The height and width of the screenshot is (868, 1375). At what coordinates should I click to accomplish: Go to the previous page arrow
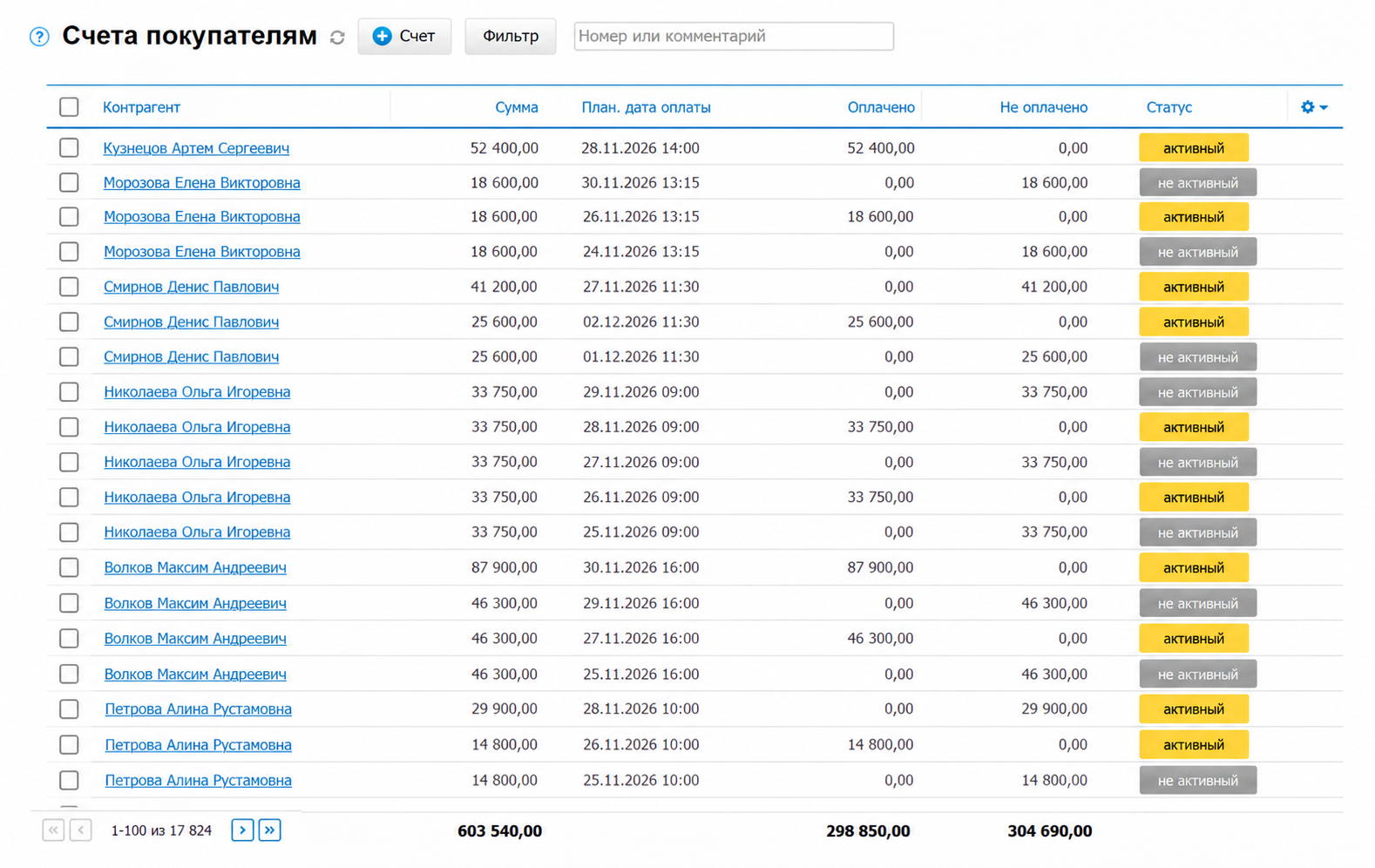pos(81,831)
